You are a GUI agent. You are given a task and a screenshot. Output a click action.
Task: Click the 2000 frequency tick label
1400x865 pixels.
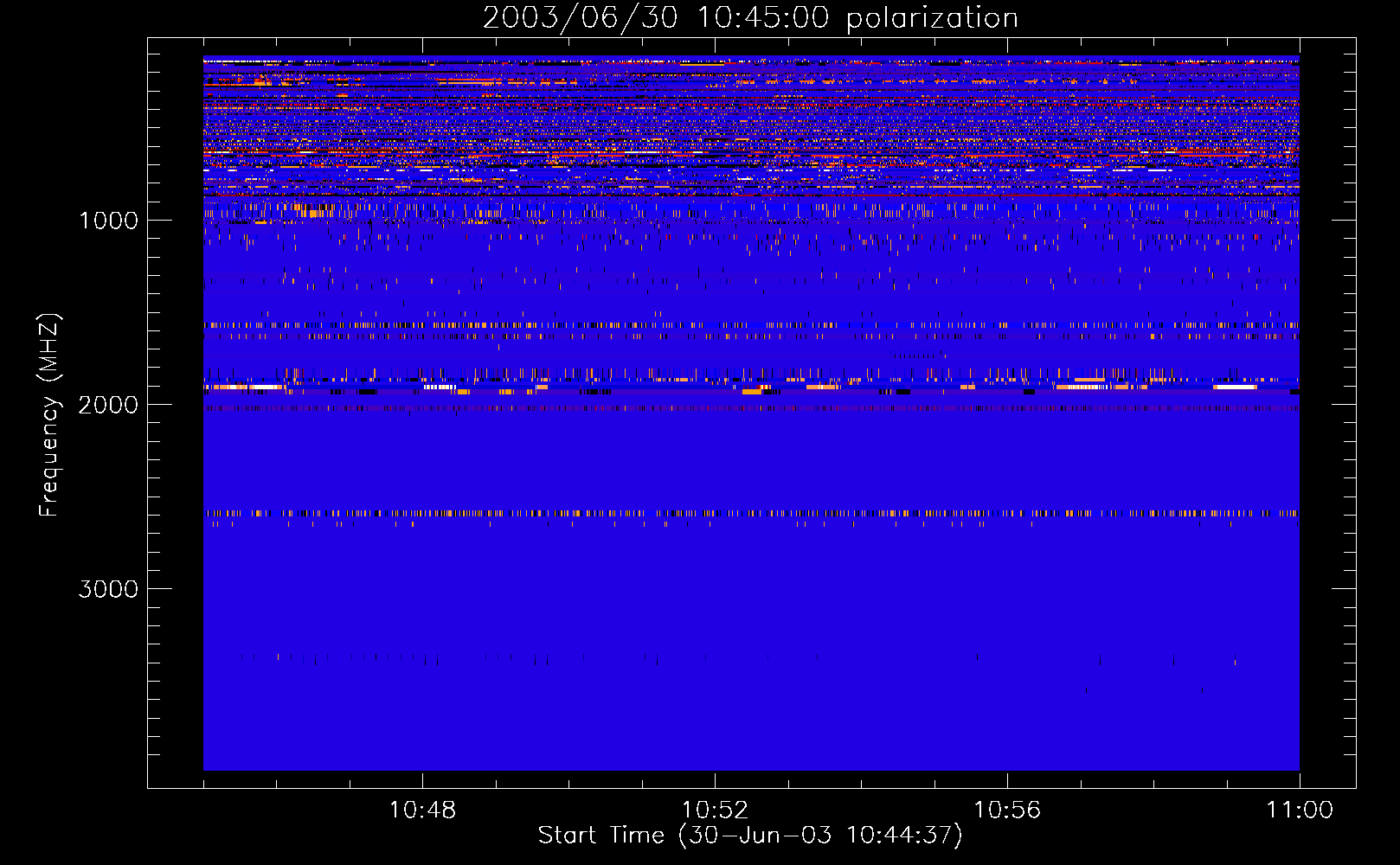click(108, 405)
